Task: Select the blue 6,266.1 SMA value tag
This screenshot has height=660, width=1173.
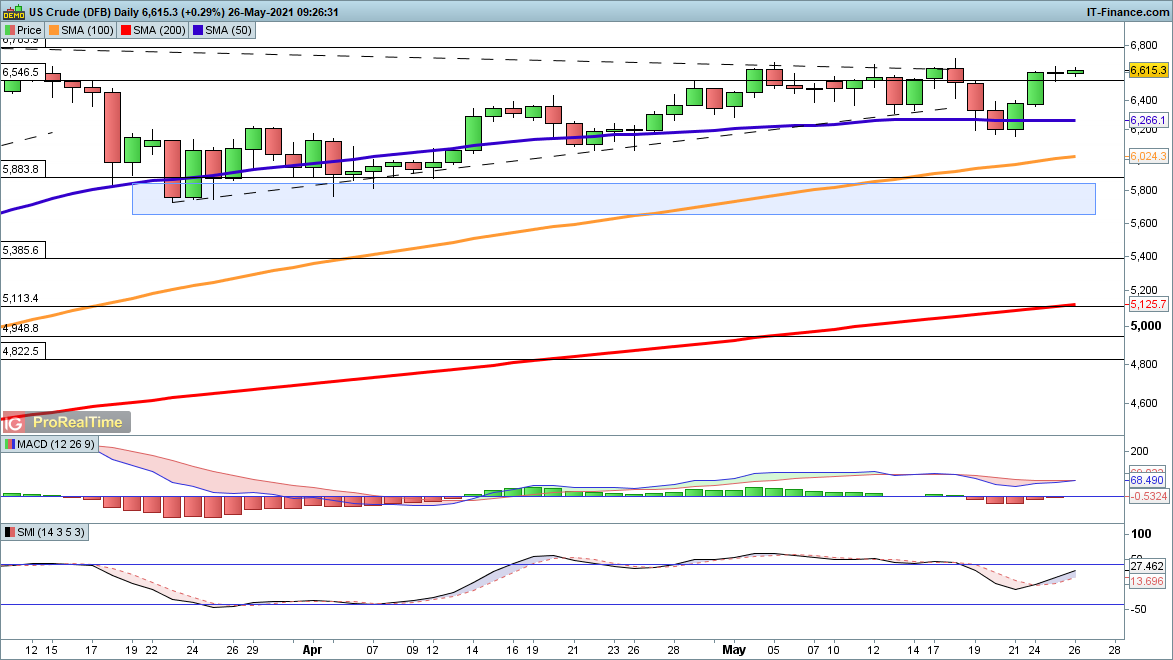Action: (1148, 120)
